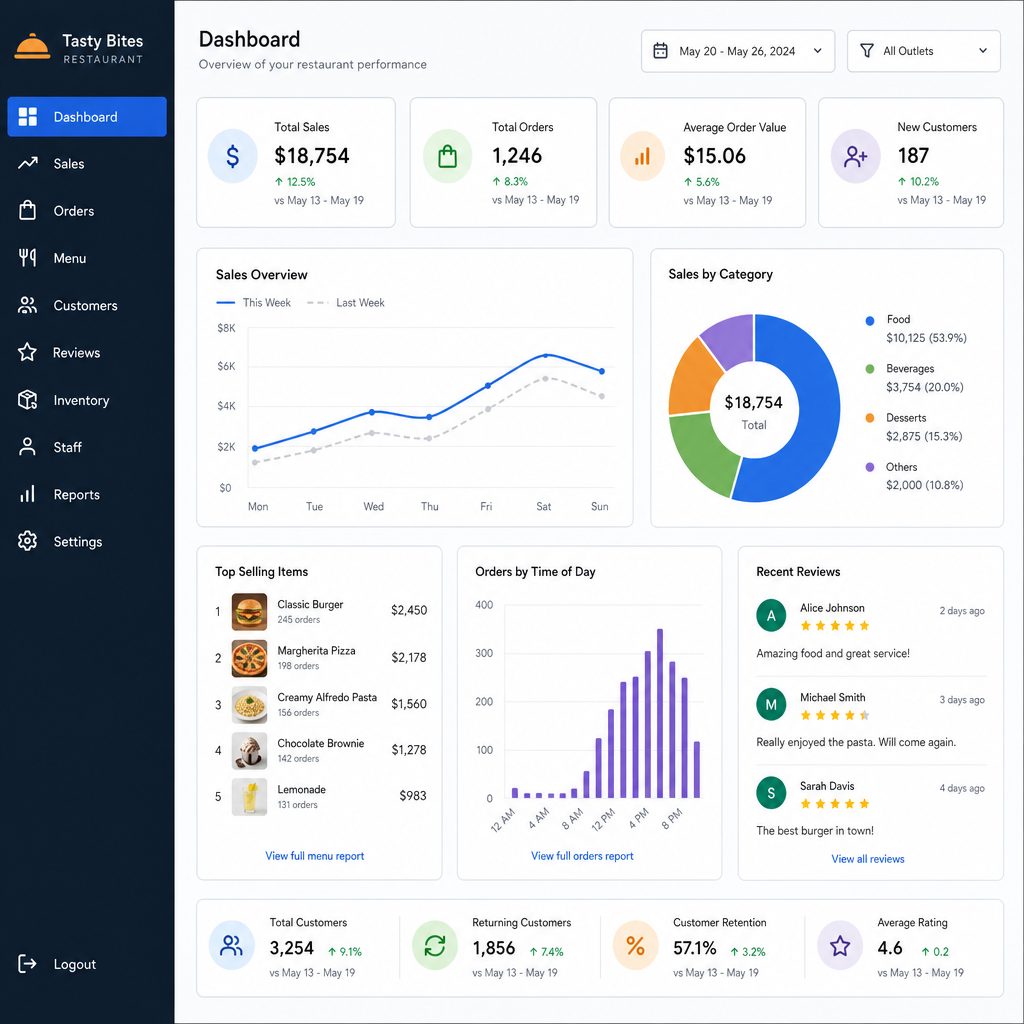Click the Total Customers blue people icon
This screenshot has width=1024, height=1024.
[x=231, y=945]
